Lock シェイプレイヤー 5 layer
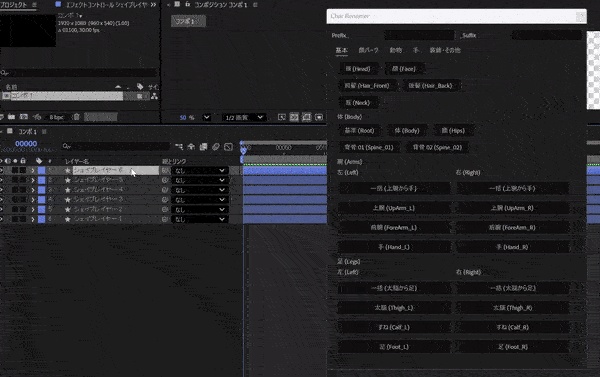This screenshot has height=377, width=600. click(x=23, y=180)
